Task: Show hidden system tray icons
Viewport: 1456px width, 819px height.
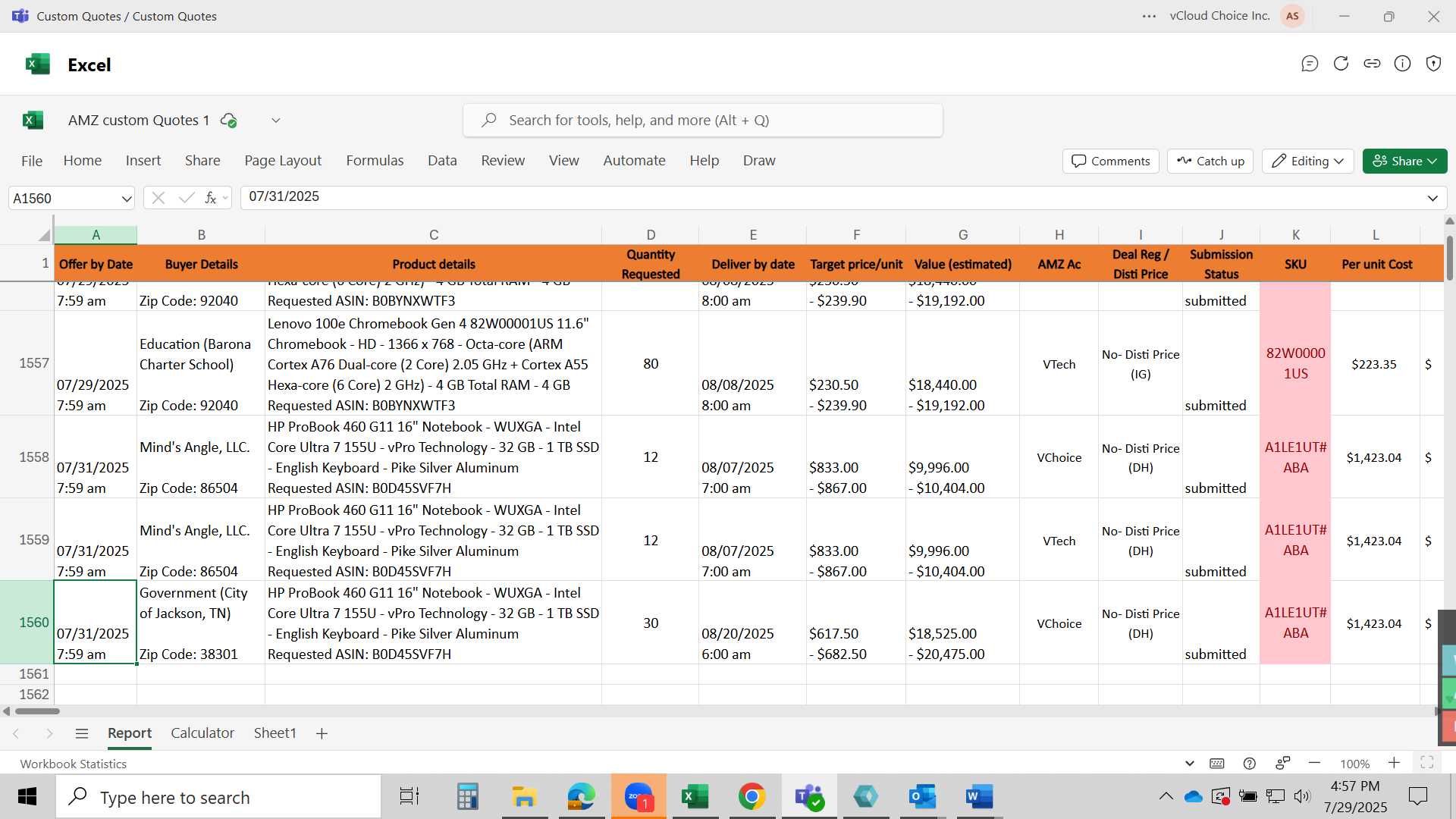Action: point(1166,796)
